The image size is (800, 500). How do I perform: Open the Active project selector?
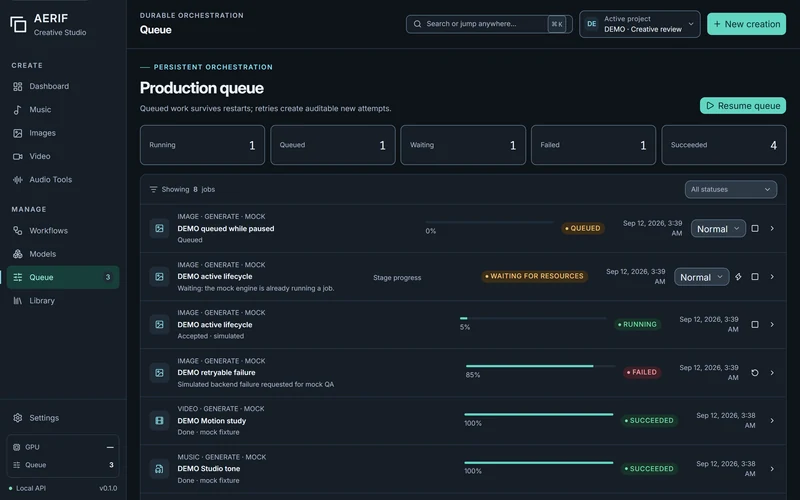pyautogui.click(x=640, y=24)
